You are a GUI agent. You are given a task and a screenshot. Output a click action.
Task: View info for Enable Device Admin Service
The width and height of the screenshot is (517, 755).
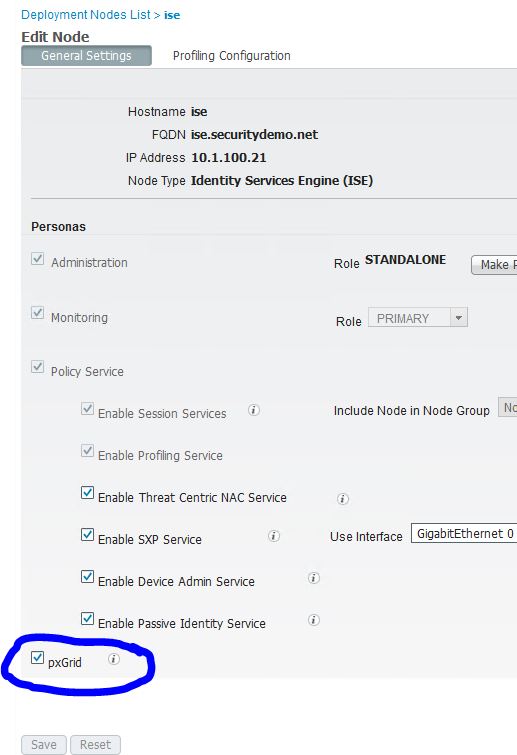click(x=314, y=578)
